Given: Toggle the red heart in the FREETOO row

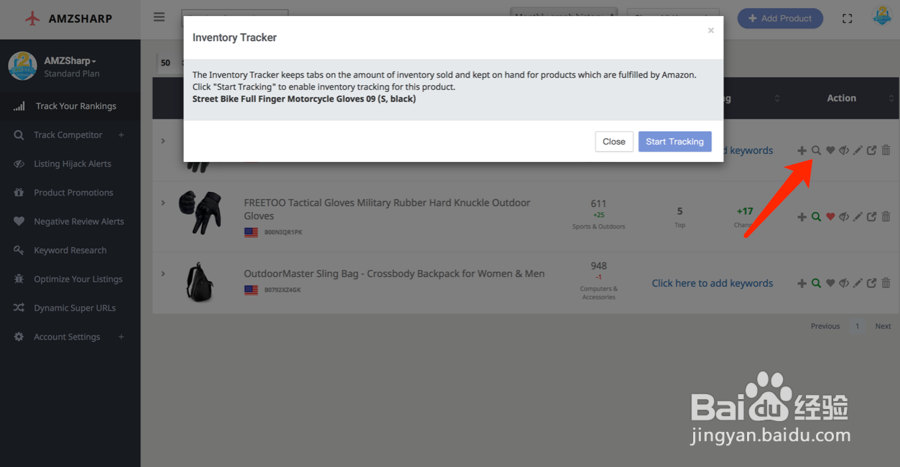Looking at the screenshot, I should [x=830, y=217].
